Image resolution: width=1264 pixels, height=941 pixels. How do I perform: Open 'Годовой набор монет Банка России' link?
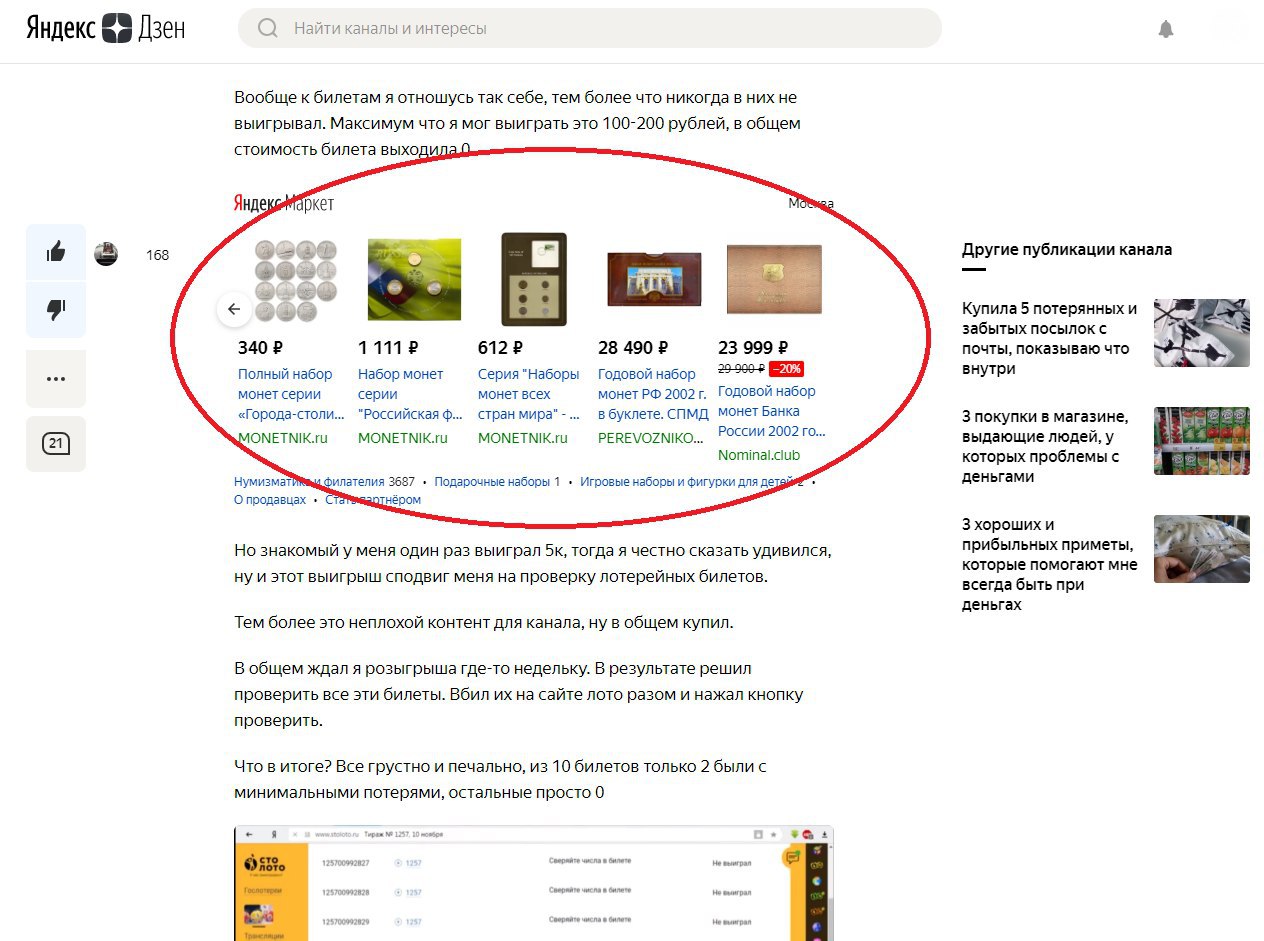pyautogui.click(x=772, y=411)
